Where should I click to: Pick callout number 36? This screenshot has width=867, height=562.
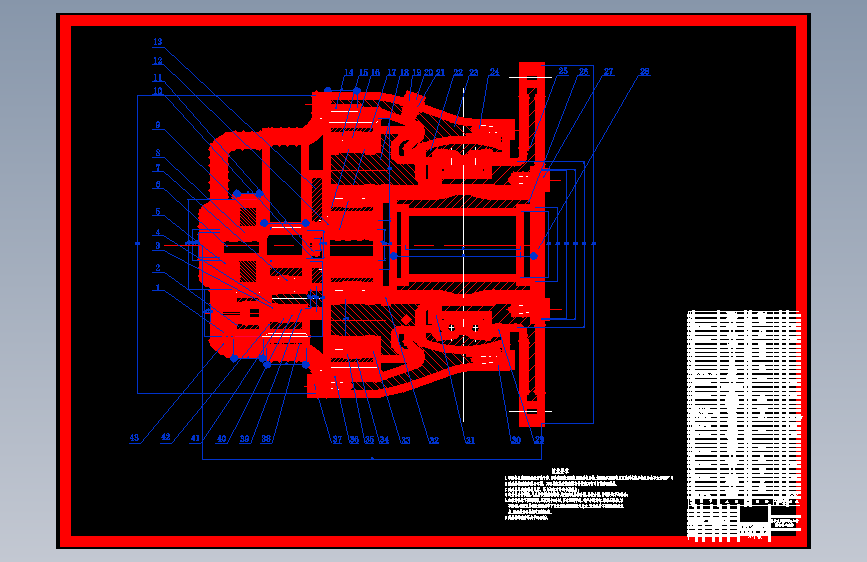point(354,440)
